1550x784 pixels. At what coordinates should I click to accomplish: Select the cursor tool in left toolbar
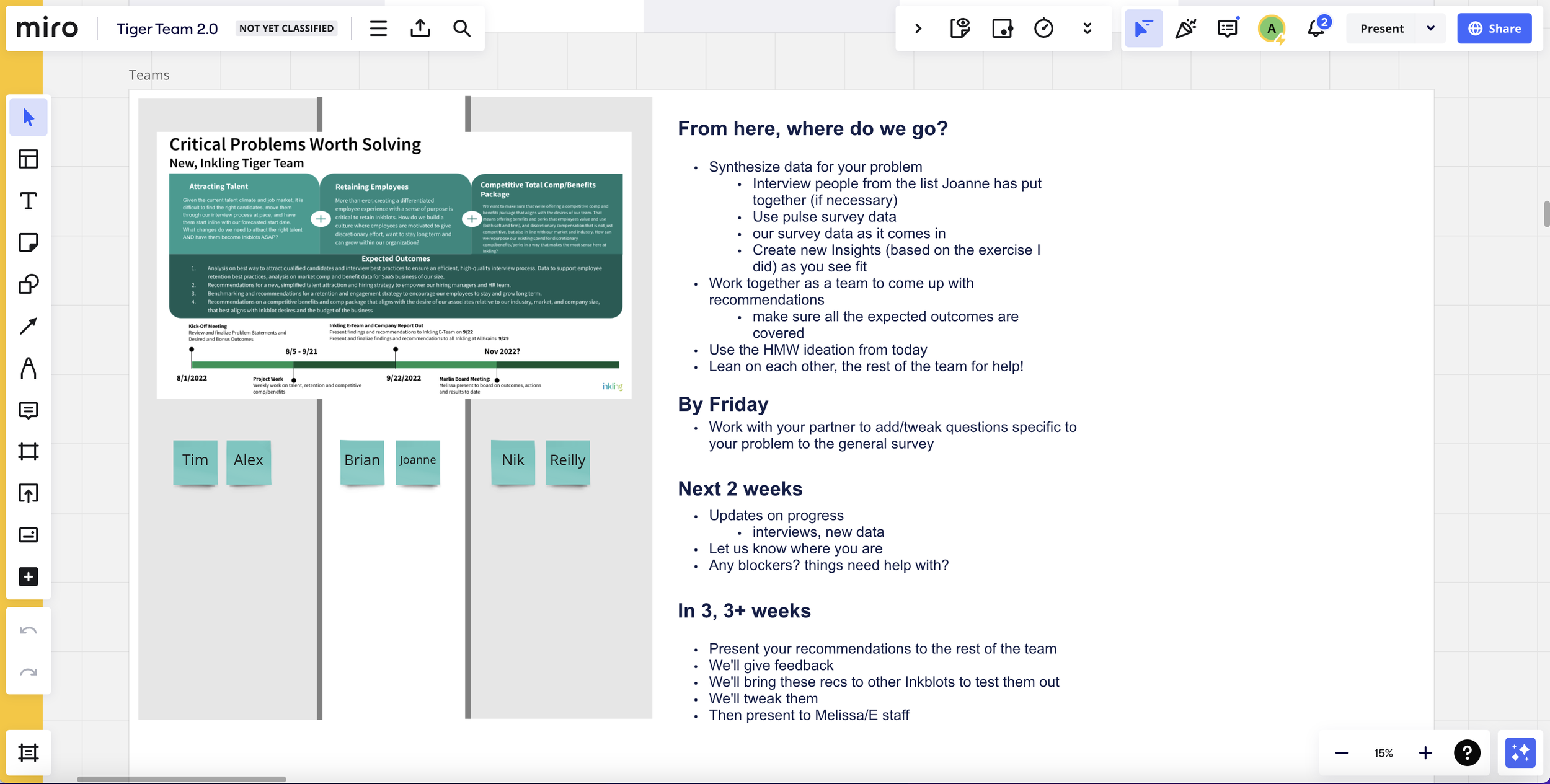click(x=29, y=117)
